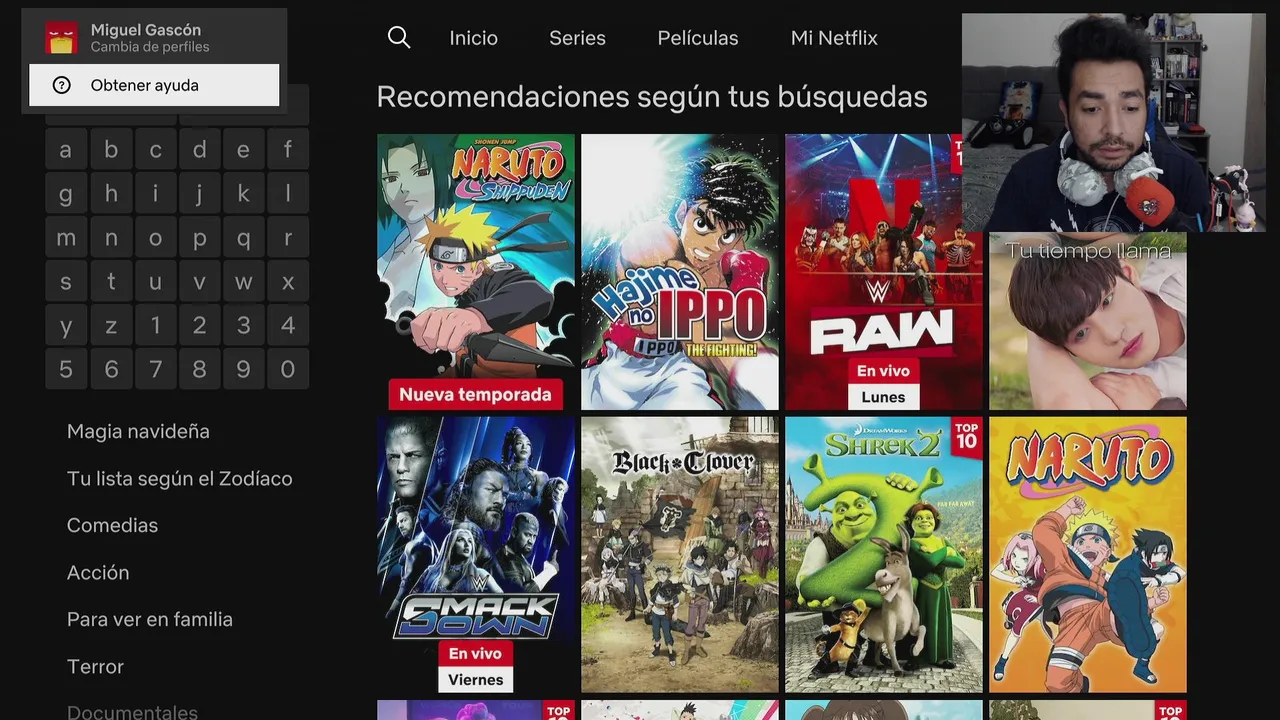This screenshot has height=720, width=1280.
Task: Select letter n key
Action: point(111,238)
